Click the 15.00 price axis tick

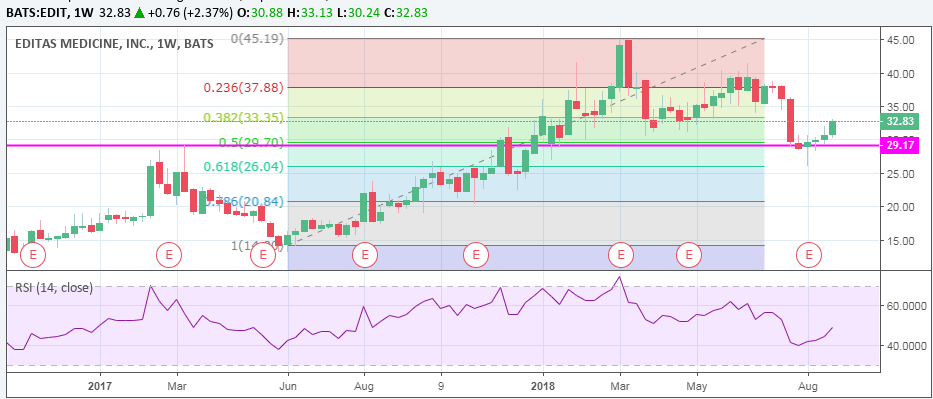point(900,241)
